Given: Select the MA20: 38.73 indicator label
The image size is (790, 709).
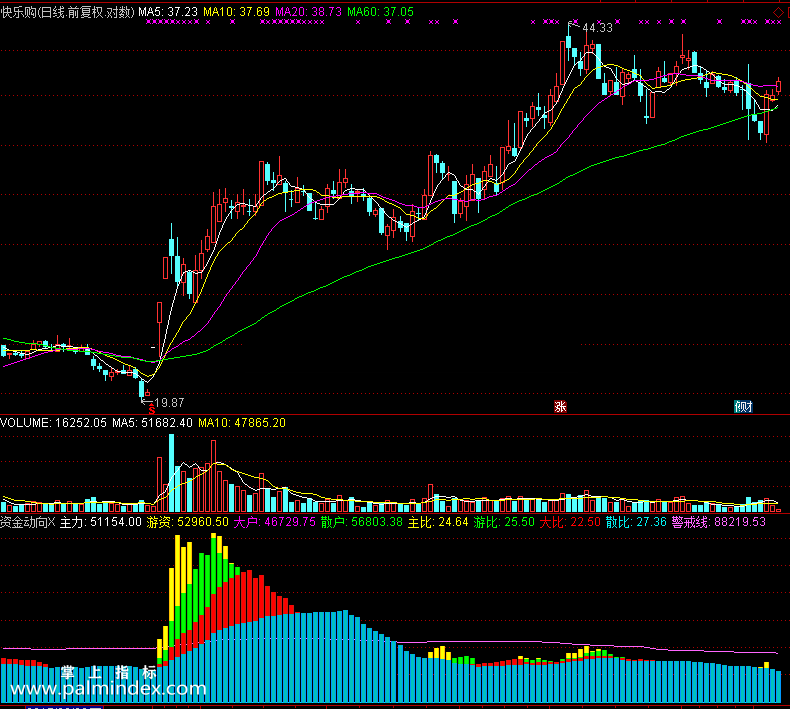Looking at the screenshot, I should 309,12.
